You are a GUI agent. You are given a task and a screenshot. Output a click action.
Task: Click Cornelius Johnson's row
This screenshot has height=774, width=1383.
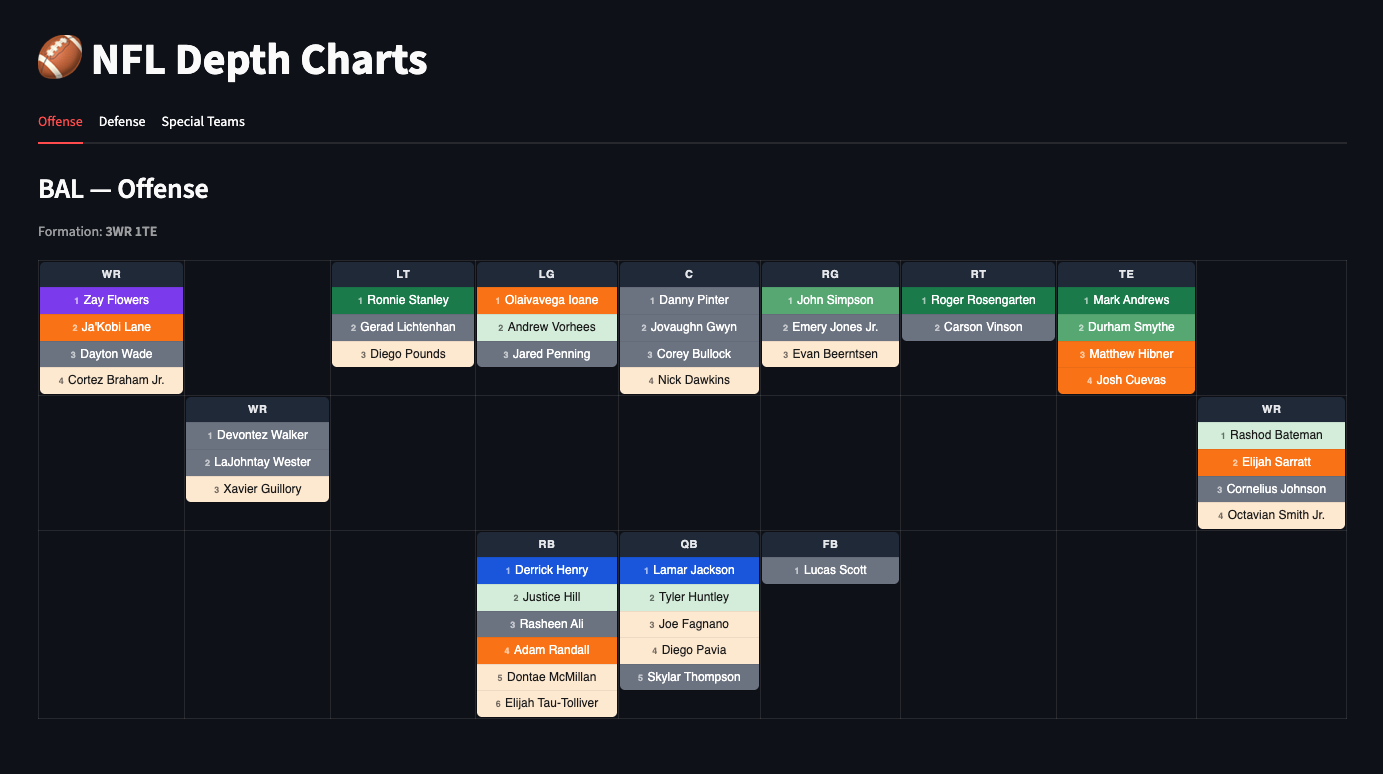click(x=1271, y=489)
